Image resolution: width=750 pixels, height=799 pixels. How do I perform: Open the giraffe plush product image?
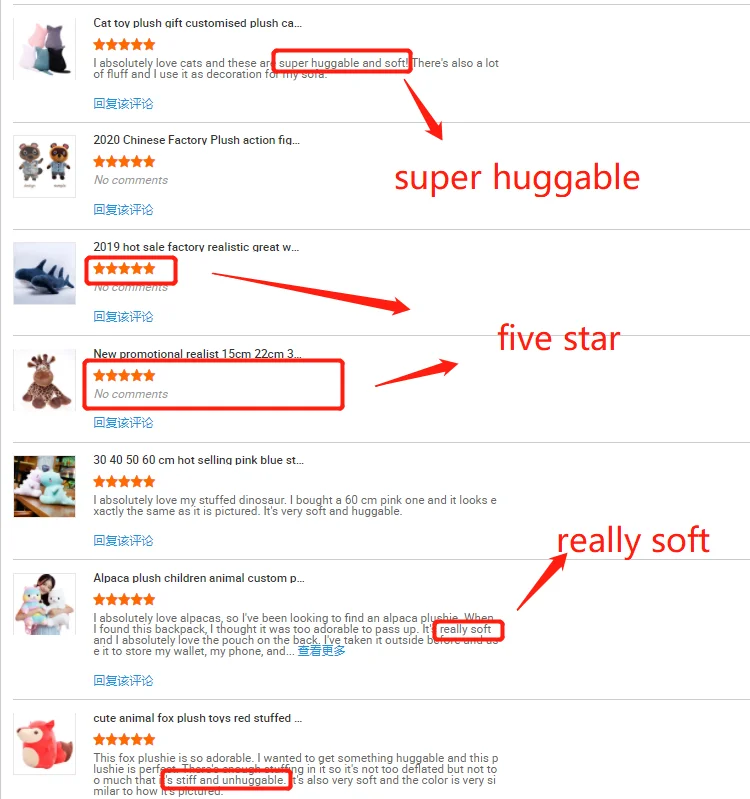(x=44, y=380)
